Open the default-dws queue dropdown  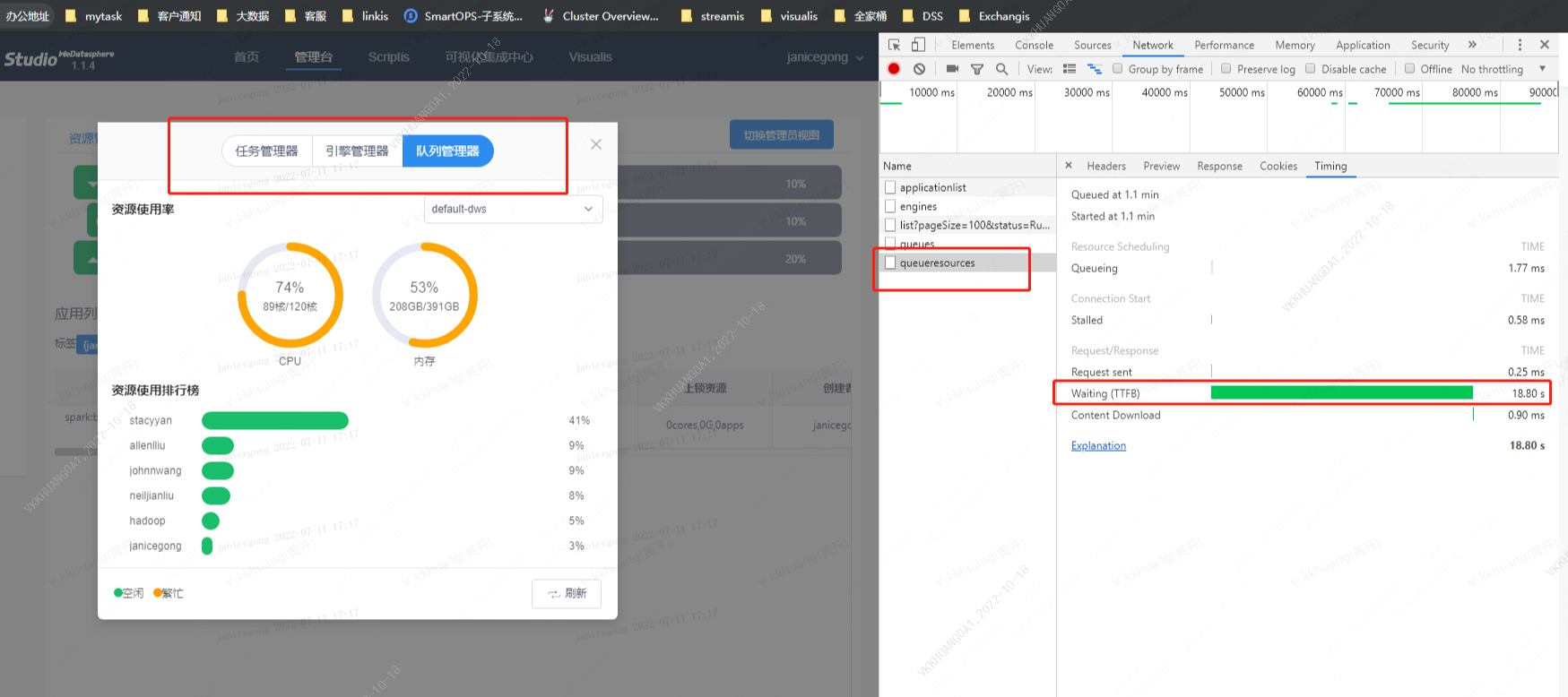coord(513,209)
